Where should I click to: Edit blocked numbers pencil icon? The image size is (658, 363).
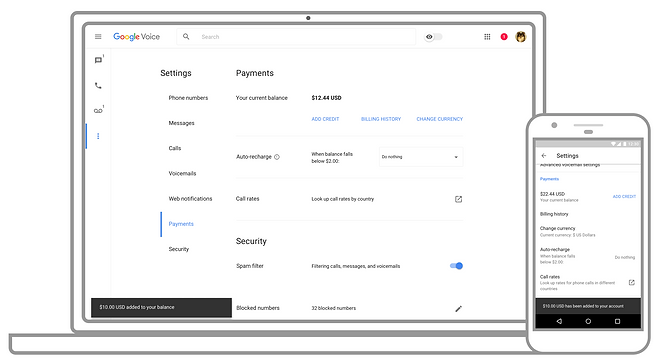pyautogui.click(x=458, y=309)
